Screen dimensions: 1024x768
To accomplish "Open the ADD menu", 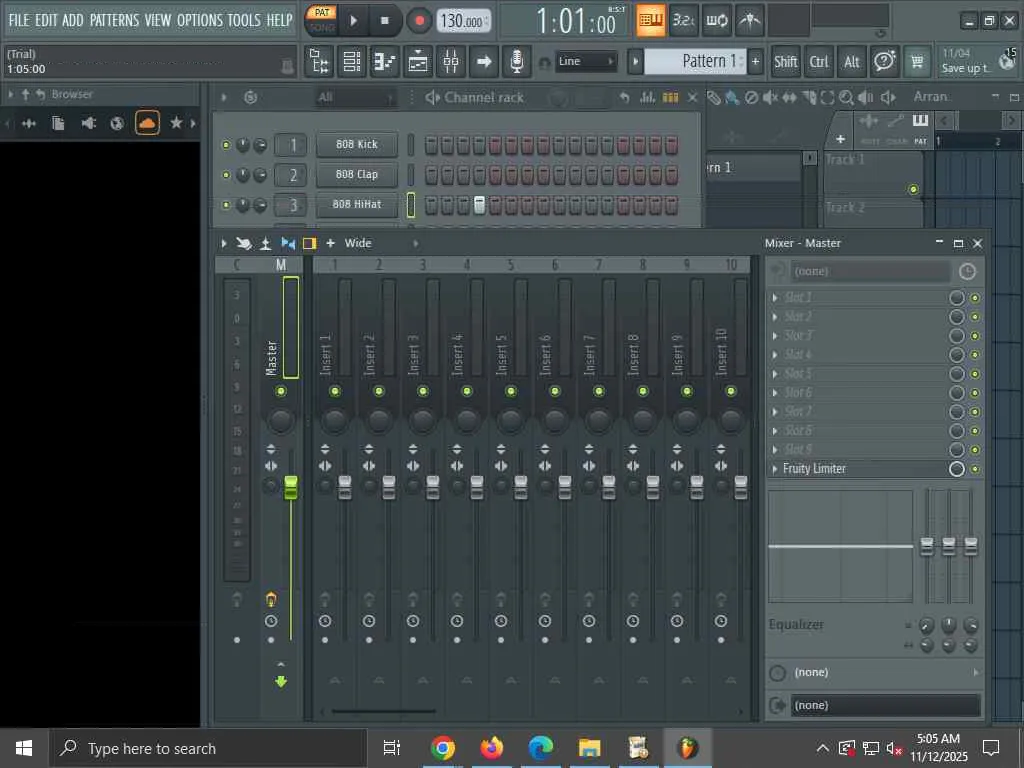I will [72, 20].
